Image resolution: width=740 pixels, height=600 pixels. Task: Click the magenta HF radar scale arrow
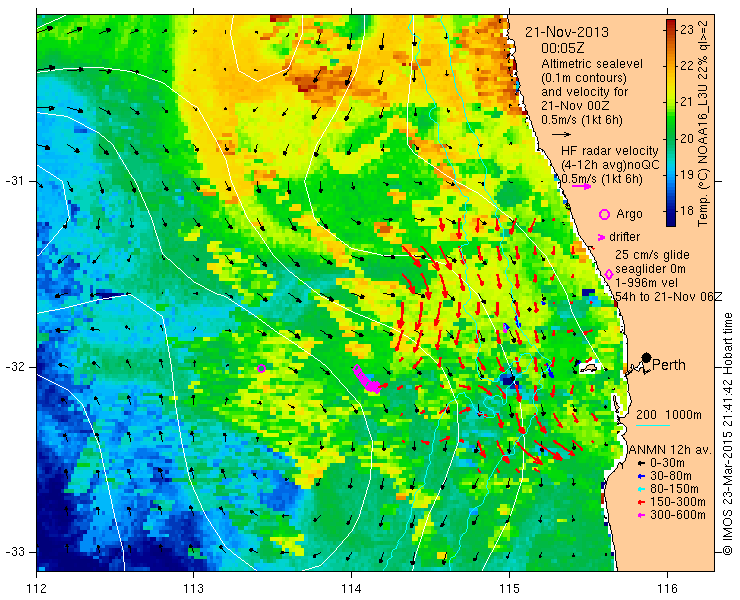point(581,186)
